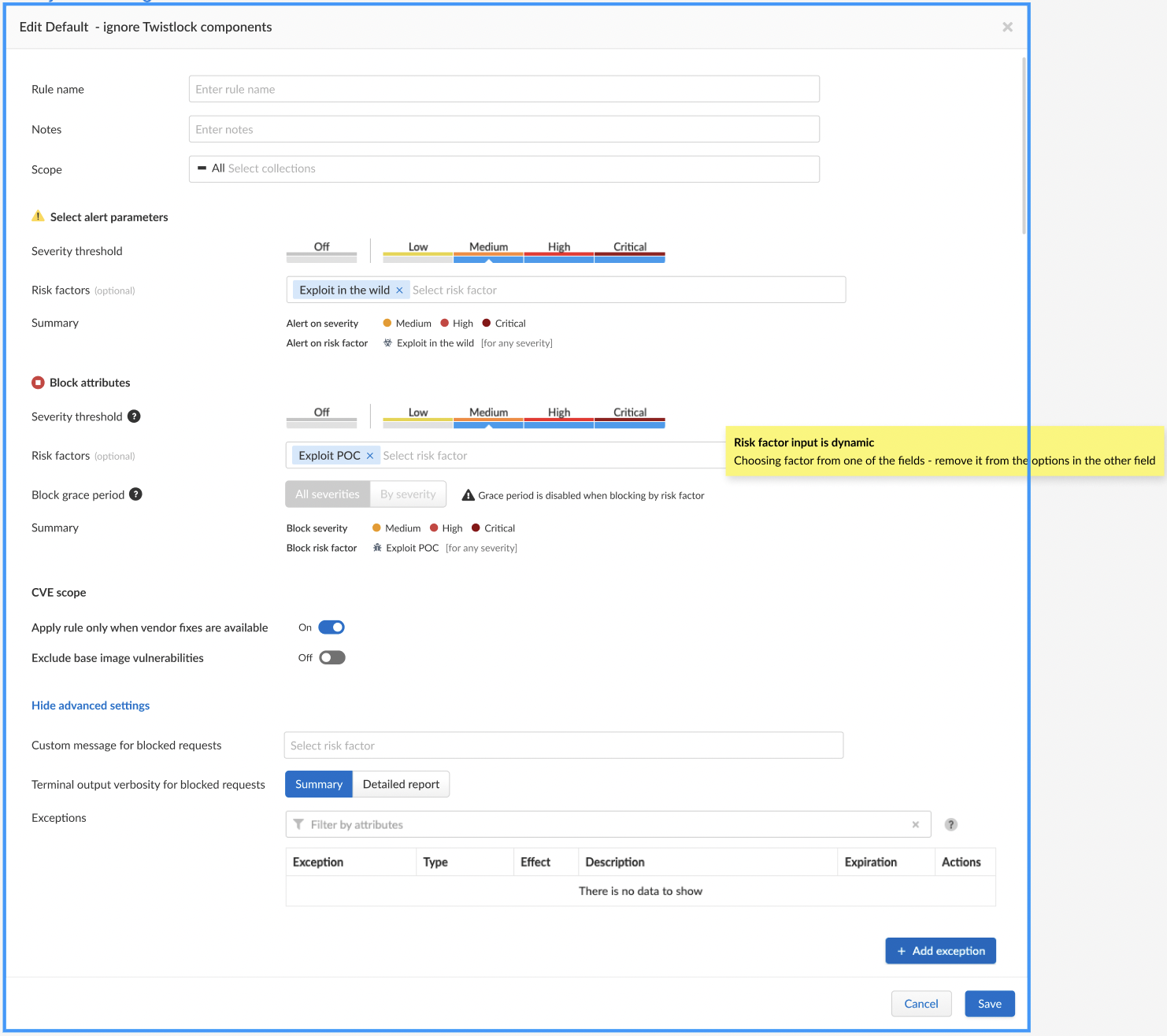1167x1036 pixels.
Task: Select By severity grace period option
Action: pos(408,494)
